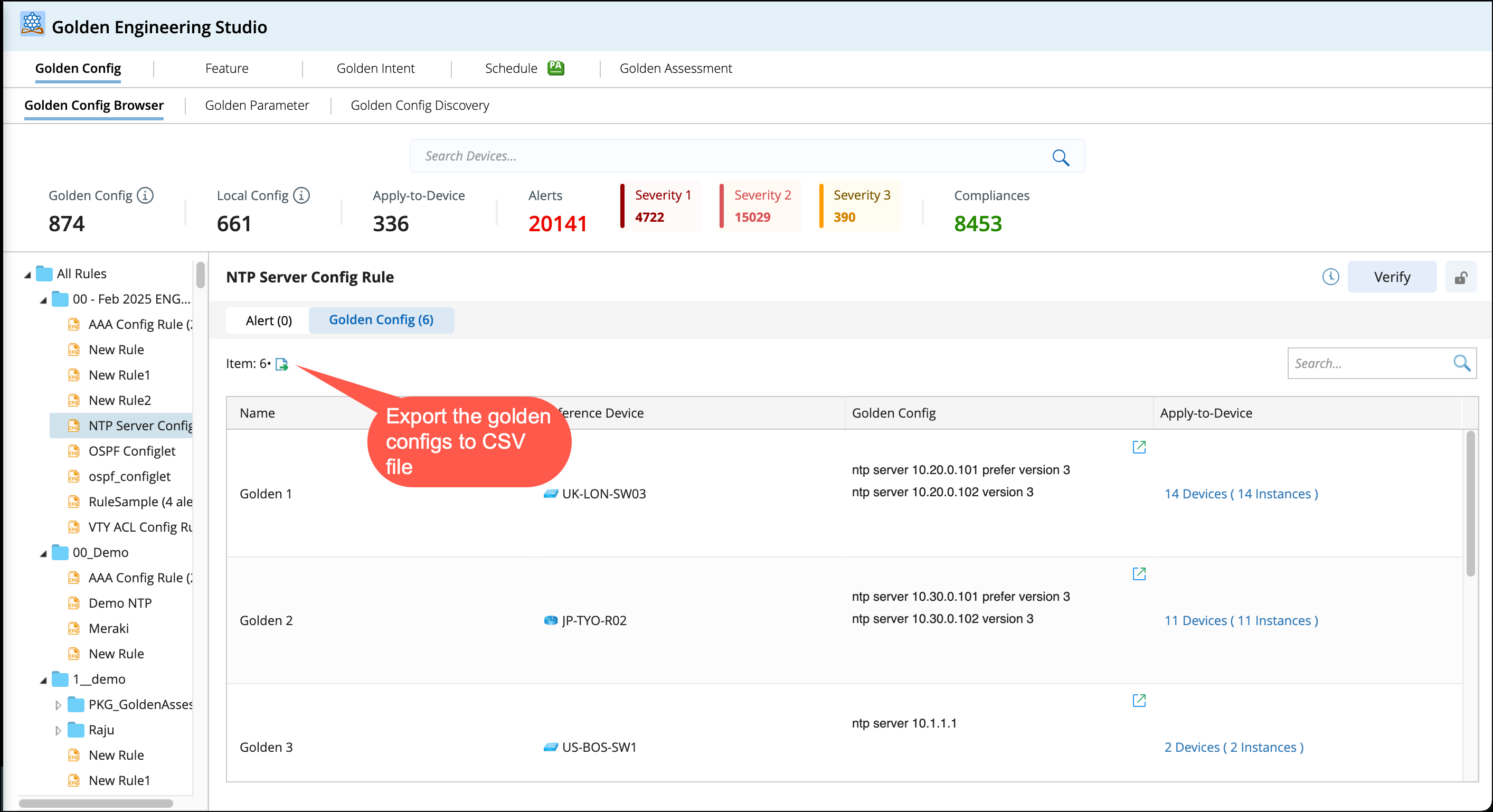Viewport: 1493px width, 812px height.
Task: Click the Search Devices magnifier icon
Action: (x=1061, y=157)
